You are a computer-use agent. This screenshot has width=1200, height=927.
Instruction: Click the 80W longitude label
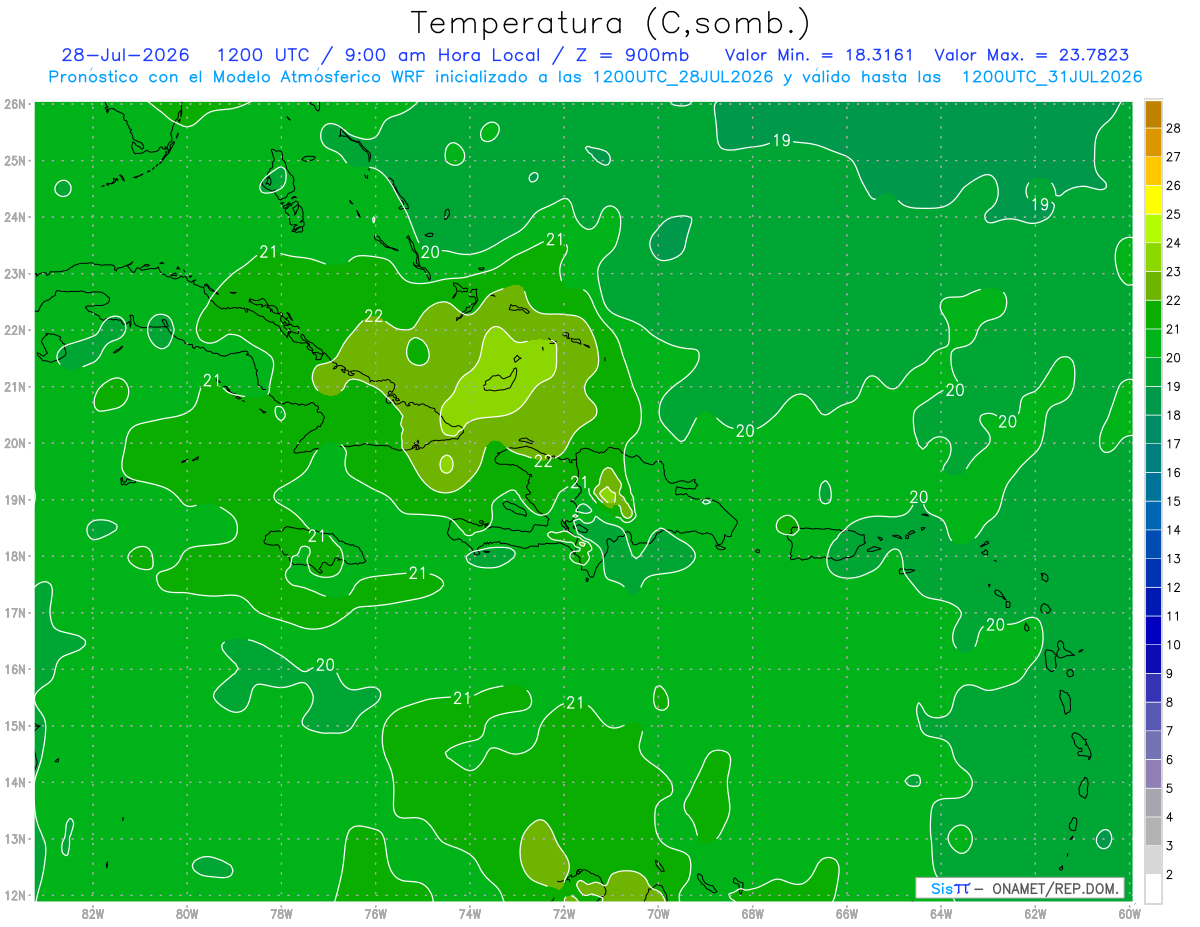[x=186, y=913]
